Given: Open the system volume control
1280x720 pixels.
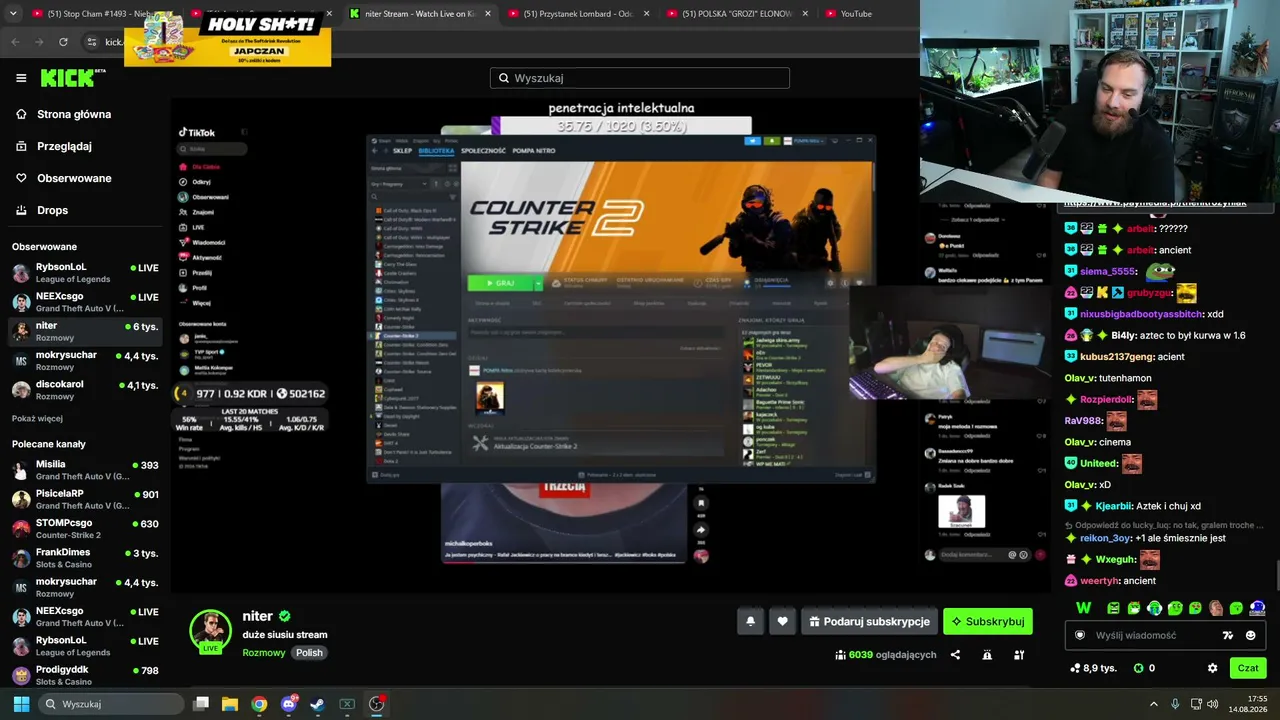Looking at the screenshot, I should pos(1213,704).
